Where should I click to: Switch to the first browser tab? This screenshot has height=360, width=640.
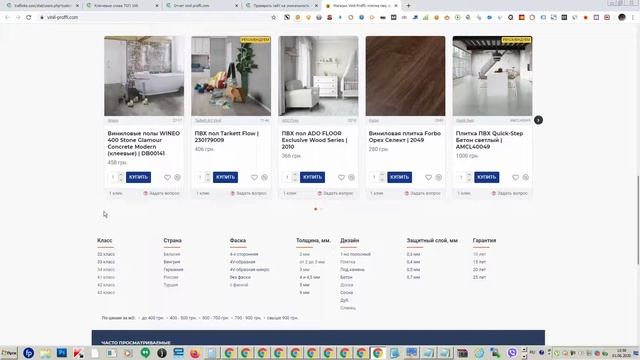click(x=43, y=6)
